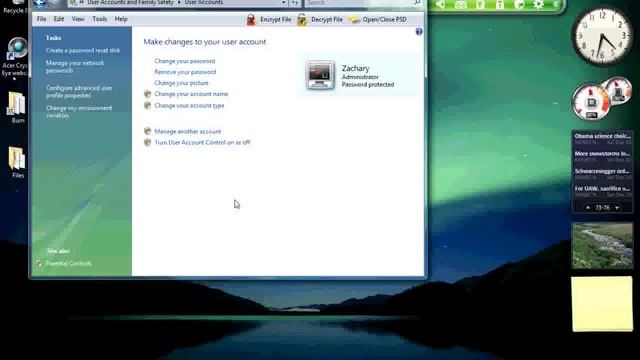
Task: Click Change your account name link
Action: 191,94
